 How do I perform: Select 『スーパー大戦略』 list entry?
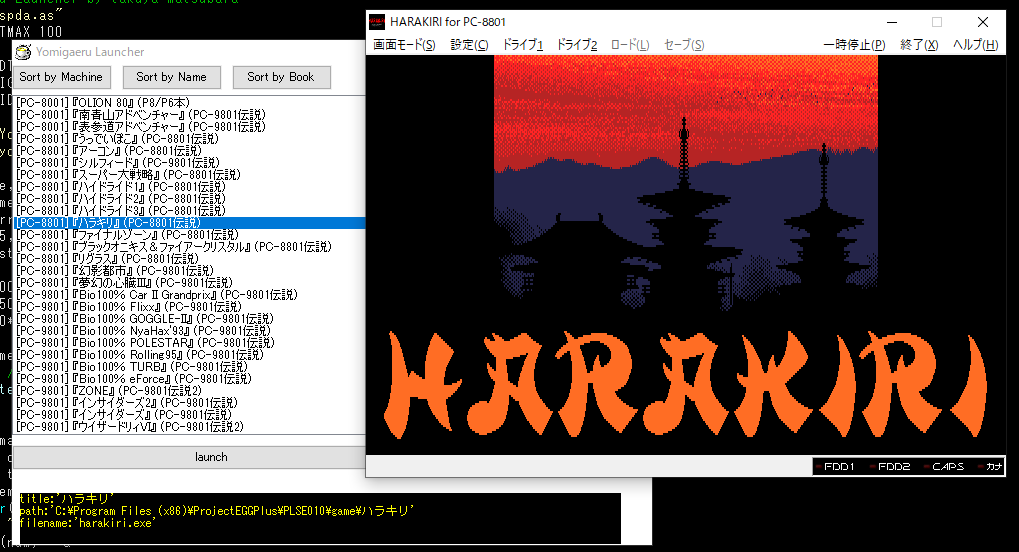coord(189,175)
